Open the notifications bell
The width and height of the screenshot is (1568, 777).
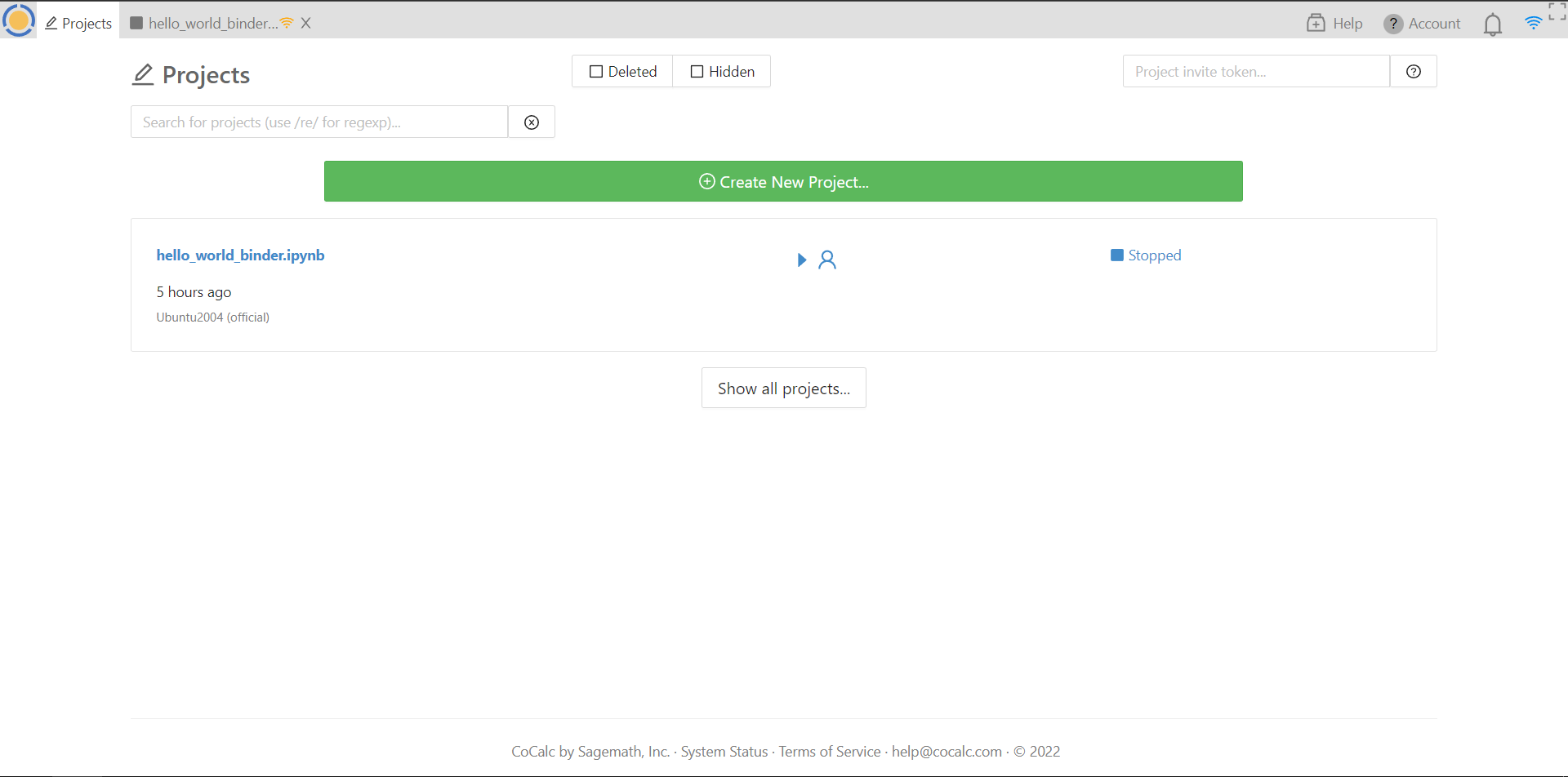(1492, 24)
